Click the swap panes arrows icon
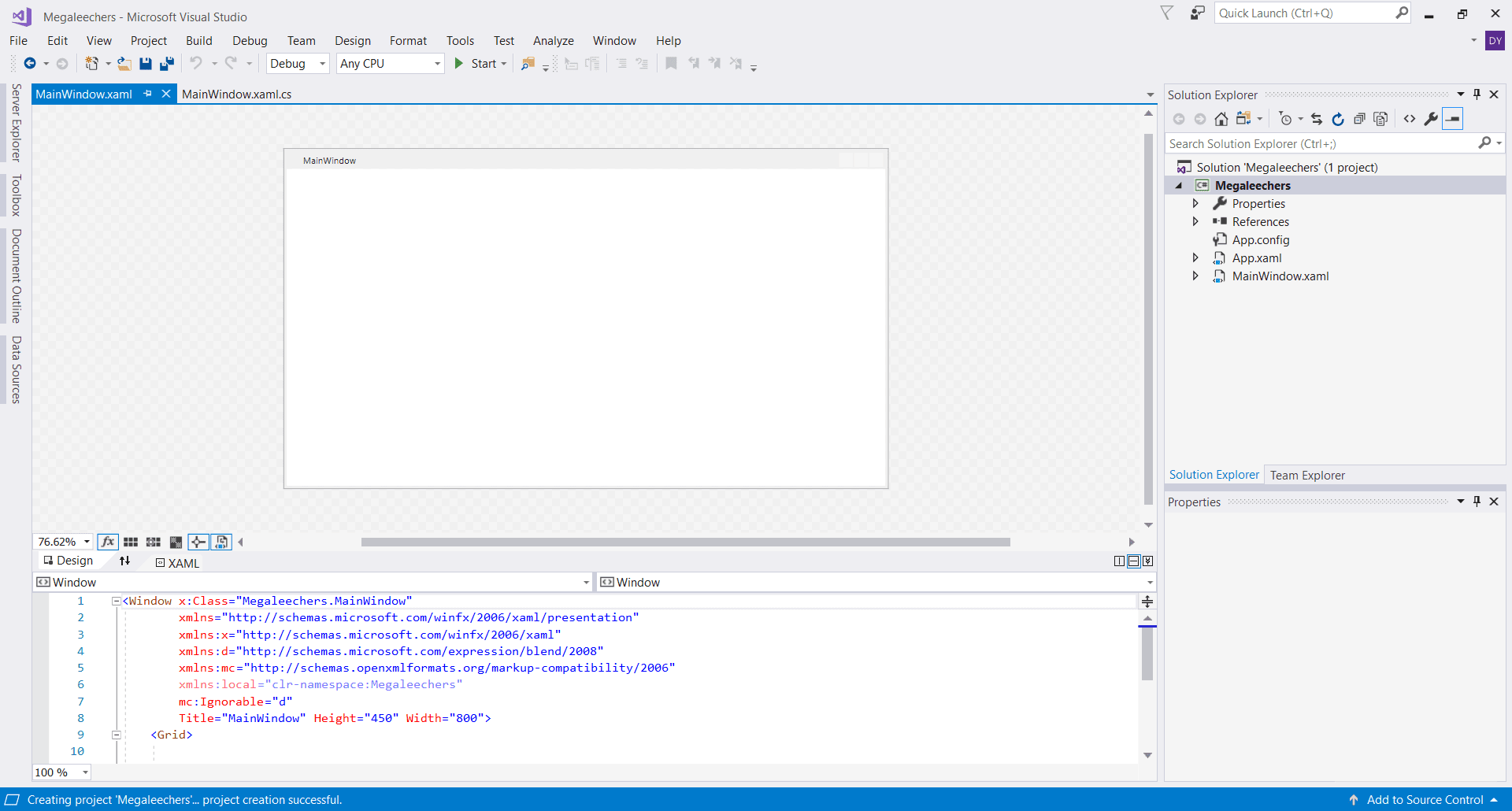The image size is (1512, 811). [x=124, y=561]
